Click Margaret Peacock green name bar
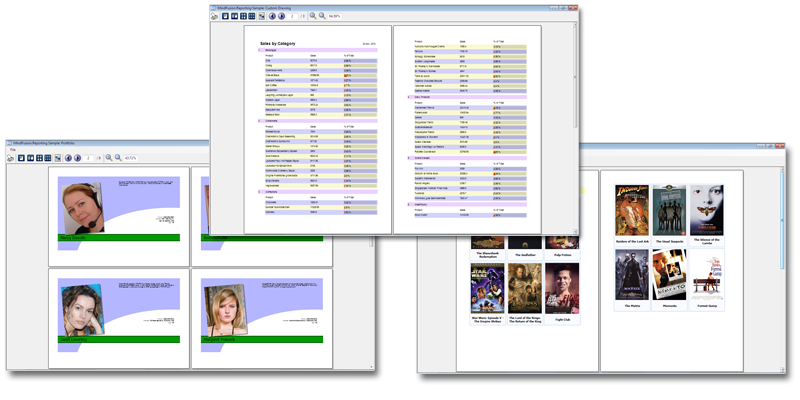Screen dimensions: 800x400 262,339
